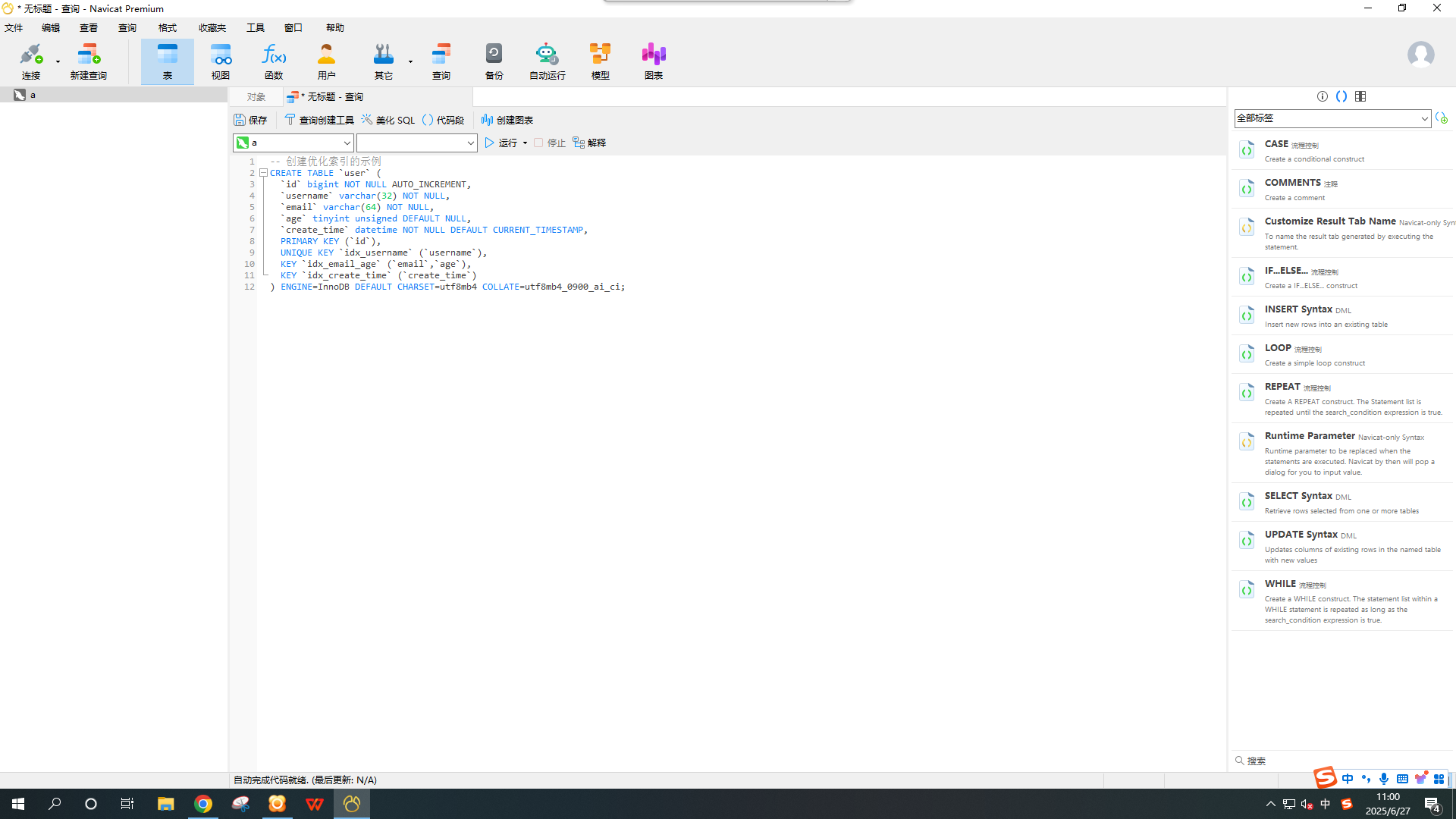Click the Others (其它) toolbar icon
This screenshot has width=1456, height=819.
pos(384,61)
